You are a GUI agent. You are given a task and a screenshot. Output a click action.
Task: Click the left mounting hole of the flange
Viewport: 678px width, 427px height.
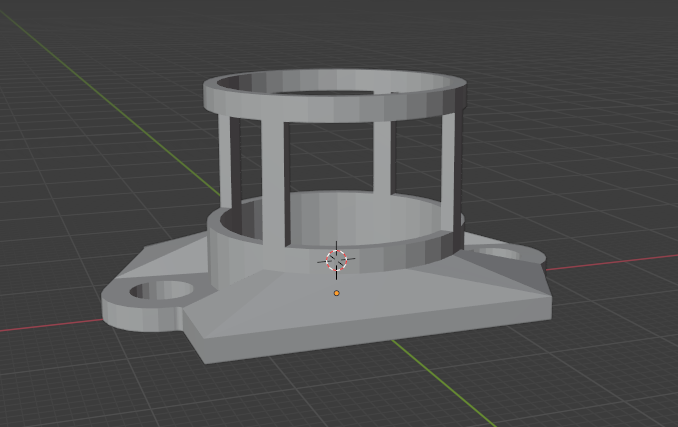pyautogui.click(x=161, y=290)
